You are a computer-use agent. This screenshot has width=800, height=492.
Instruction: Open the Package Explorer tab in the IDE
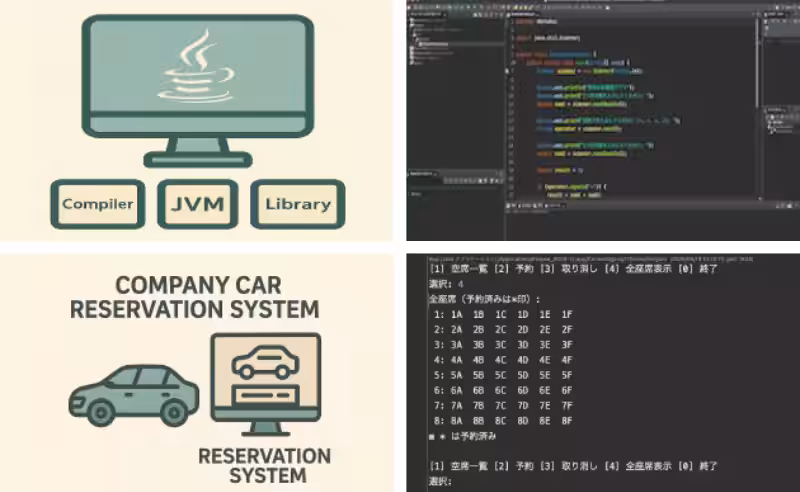coord(428,14)
